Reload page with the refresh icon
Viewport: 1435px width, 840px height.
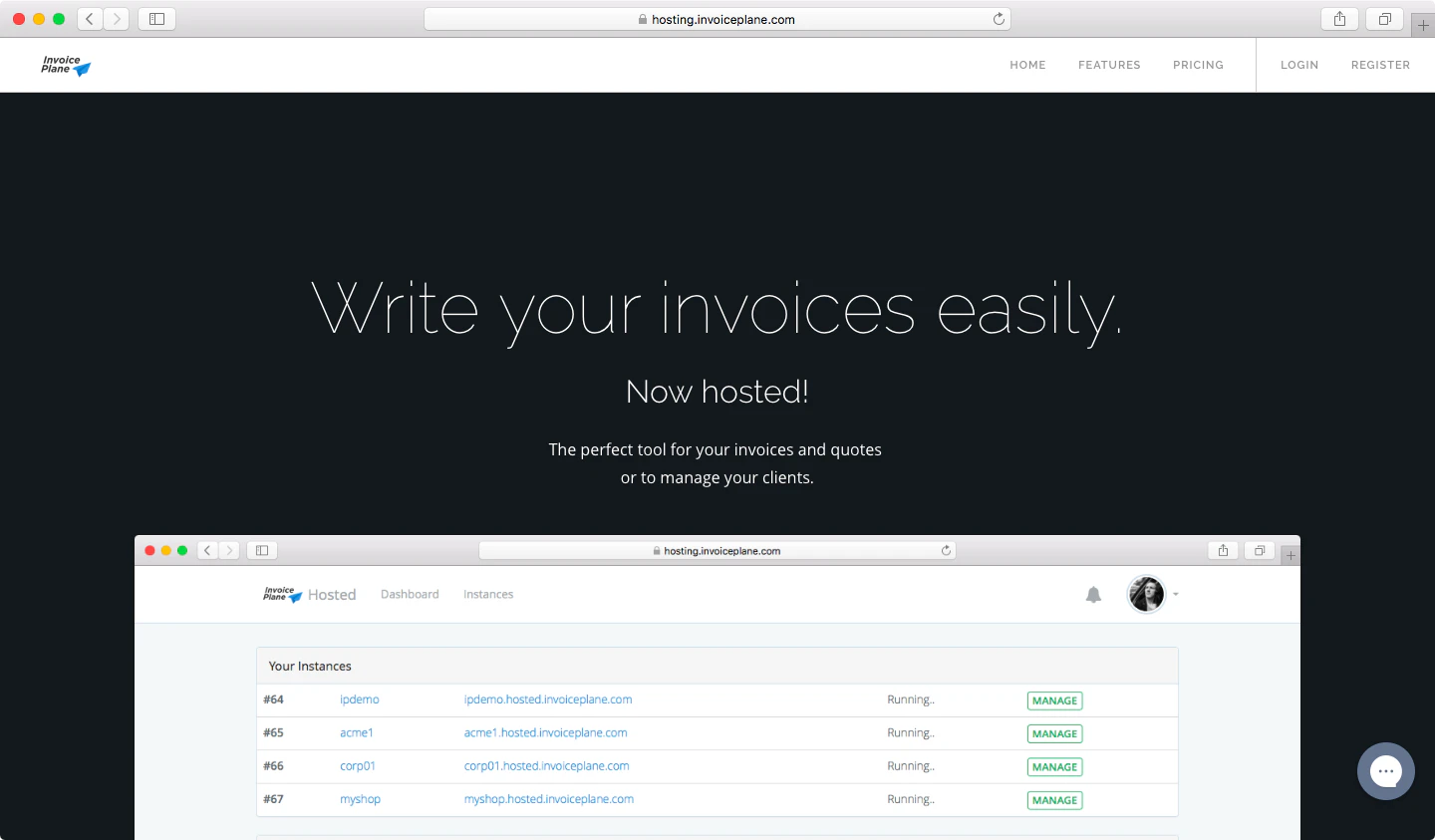point(999,19)
